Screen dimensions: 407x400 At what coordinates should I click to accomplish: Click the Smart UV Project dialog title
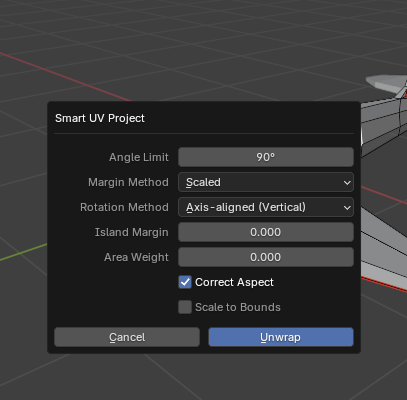tap(100, 118)
